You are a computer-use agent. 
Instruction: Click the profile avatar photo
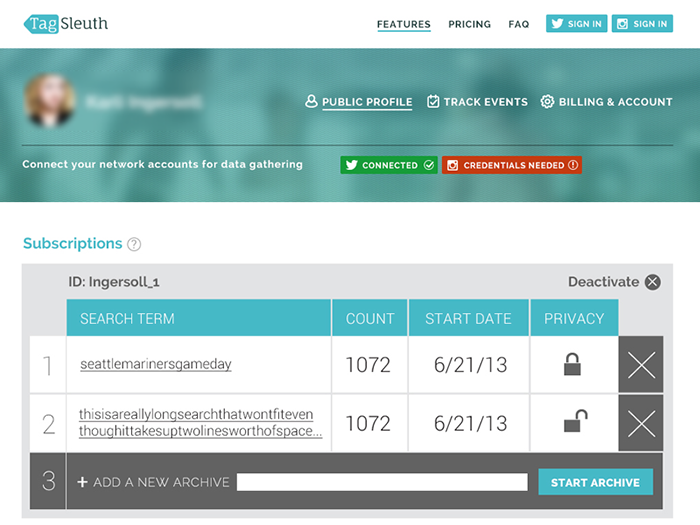pos(50,102)
